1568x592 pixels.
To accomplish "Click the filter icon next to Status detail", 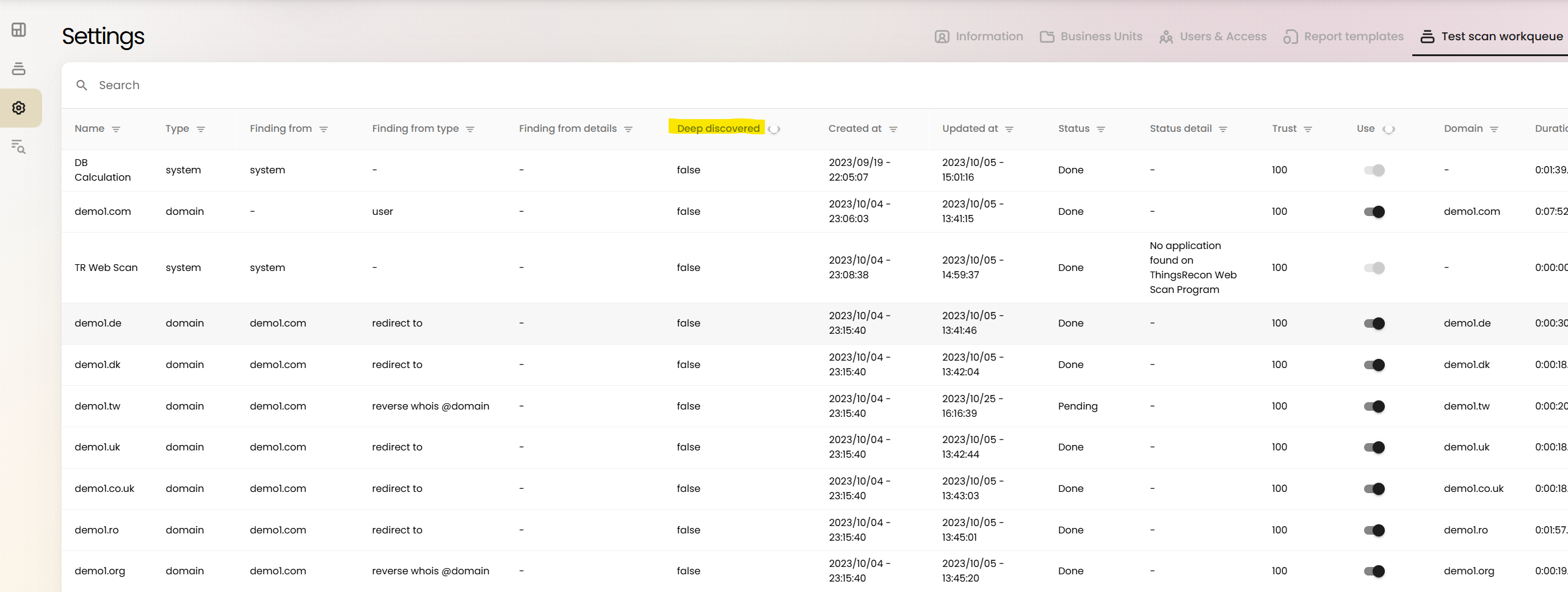I will pos(1223,129).
